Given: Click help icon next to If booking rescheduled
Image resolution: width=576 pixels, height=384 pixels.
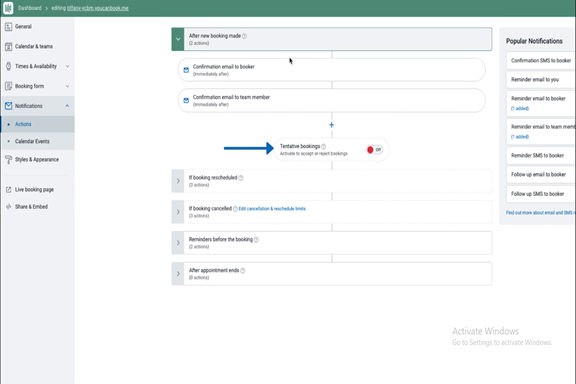Looking at the screenshot, I should (x=241, y=178).
